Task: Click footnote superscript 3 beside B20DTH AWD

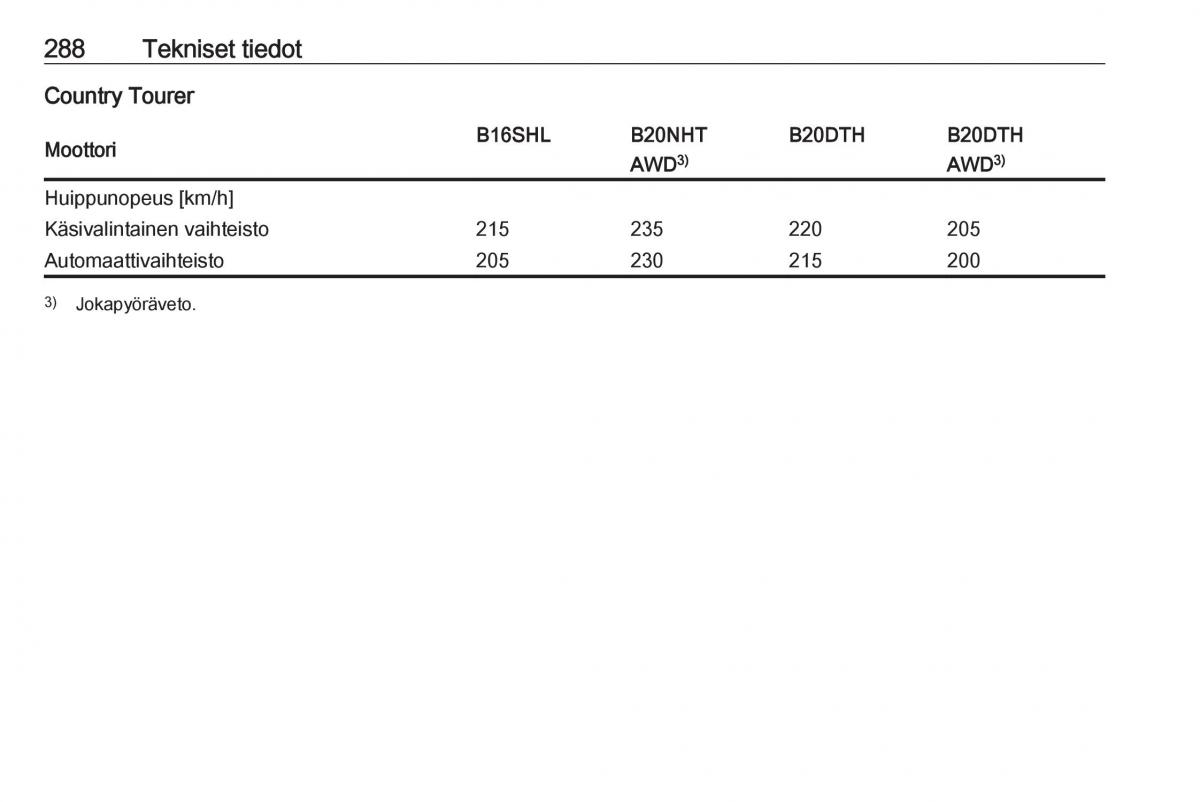Action: pyautogui.click(x=999, y=161)
